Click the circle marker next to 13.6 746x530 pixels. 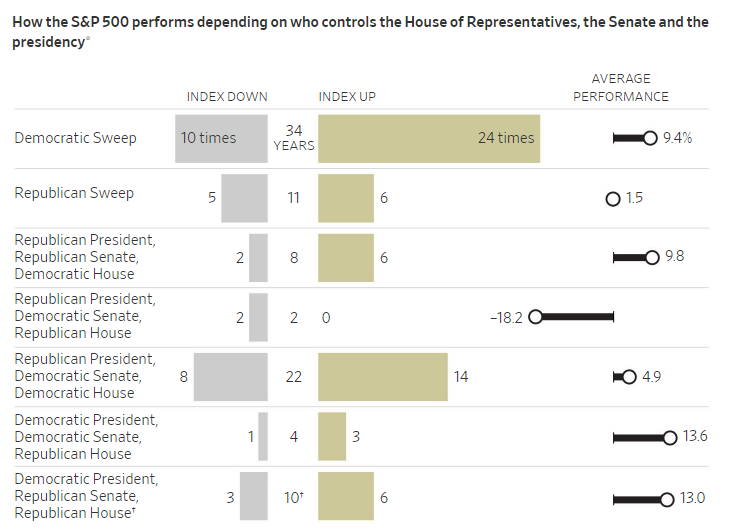coord(669,436)
